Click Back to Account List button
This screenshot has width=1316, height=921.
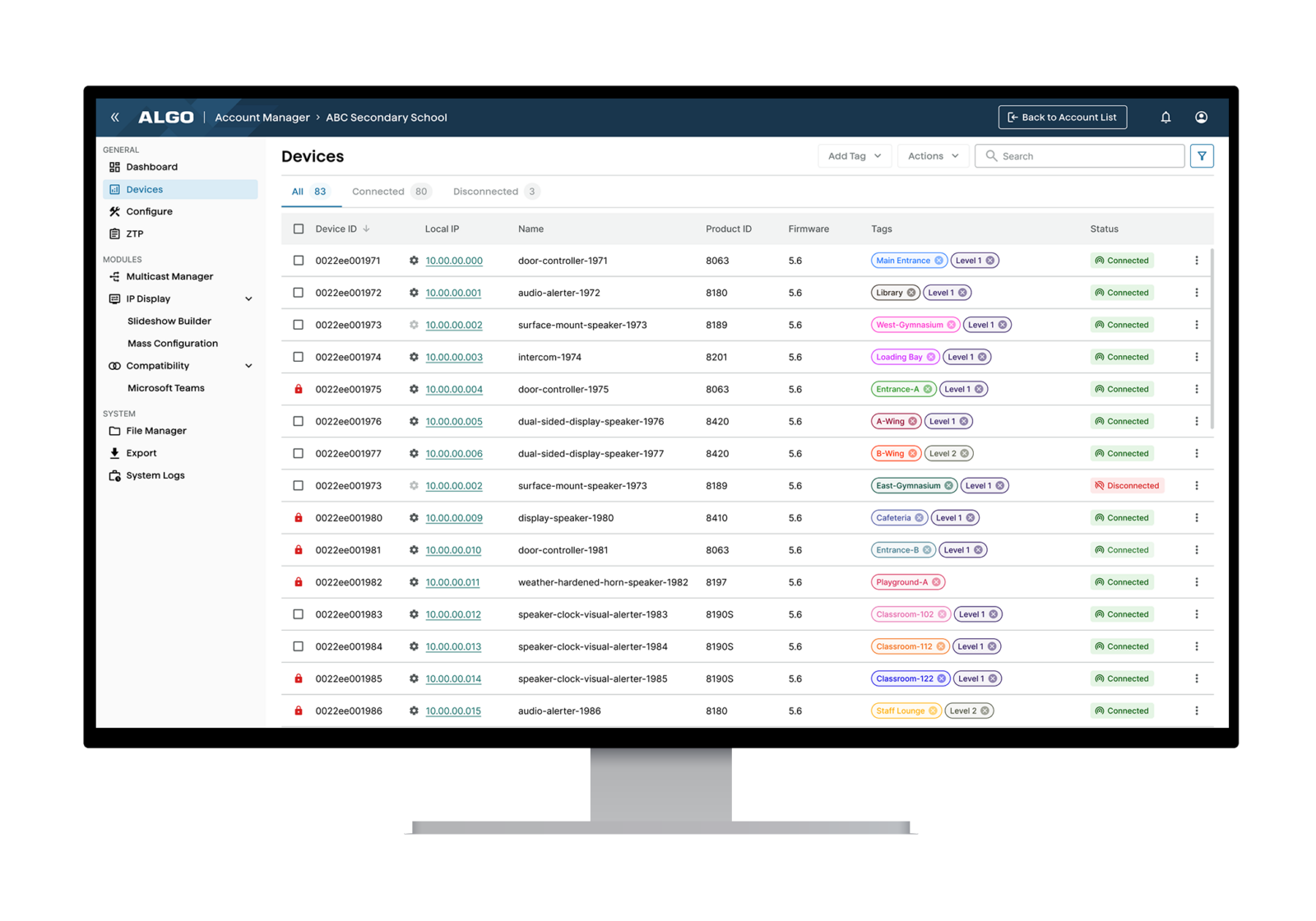1062,118
